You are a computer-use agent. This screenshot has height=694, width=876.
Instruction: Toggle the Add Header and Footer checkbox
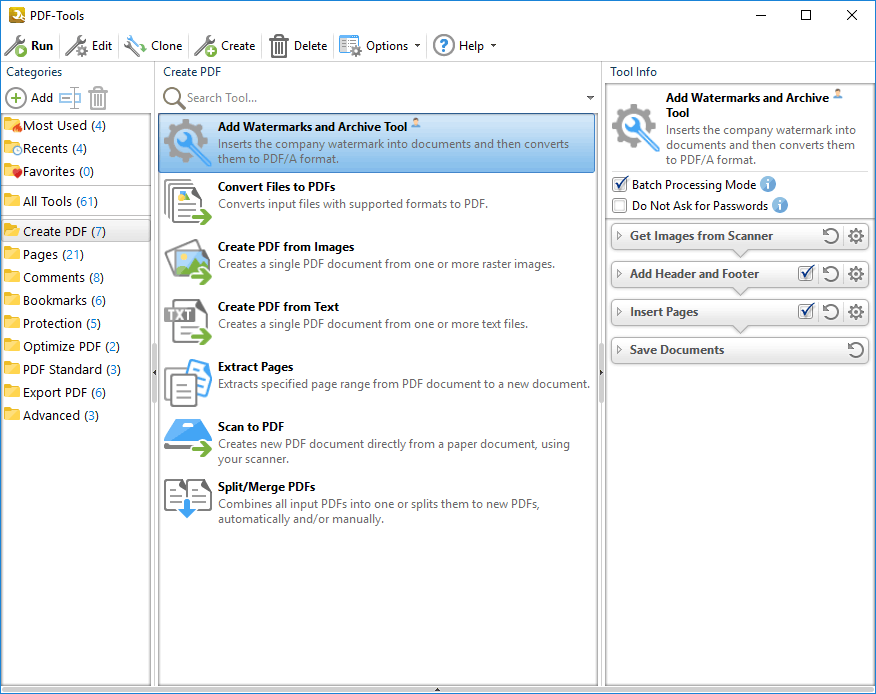tap(806, 274)
